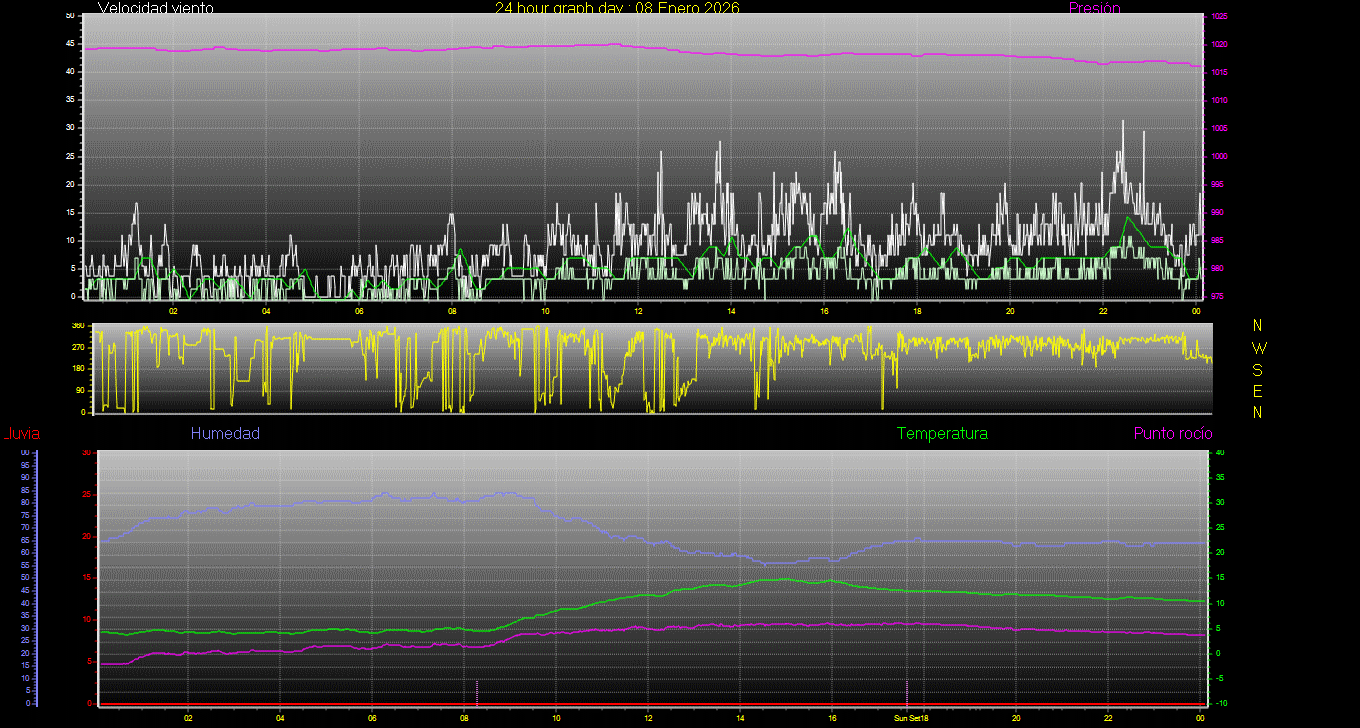This screenshot has height=728, width=1360.
Task: Click the red 'lluvia' label
Action: pos(21,434)
